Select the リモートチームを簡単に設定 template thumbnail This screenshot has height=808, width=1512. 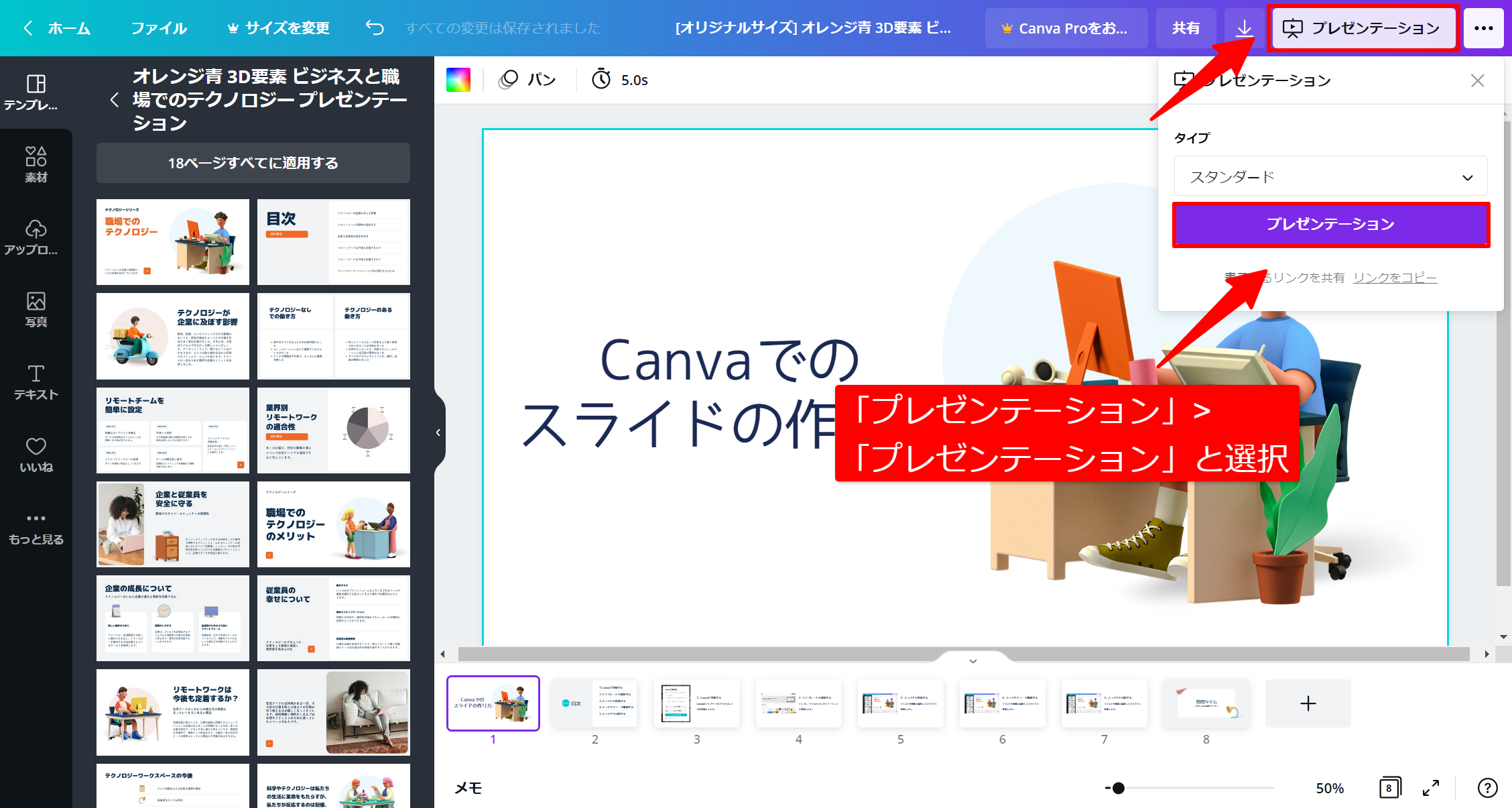click(x=173, y=430)
